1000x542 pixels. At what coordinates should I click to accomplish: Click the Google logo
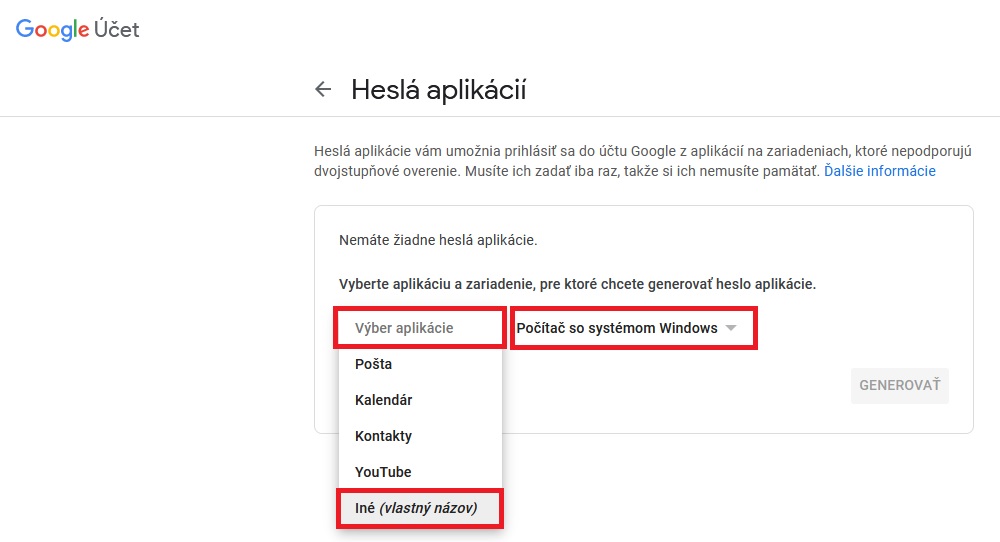point(52,30)
